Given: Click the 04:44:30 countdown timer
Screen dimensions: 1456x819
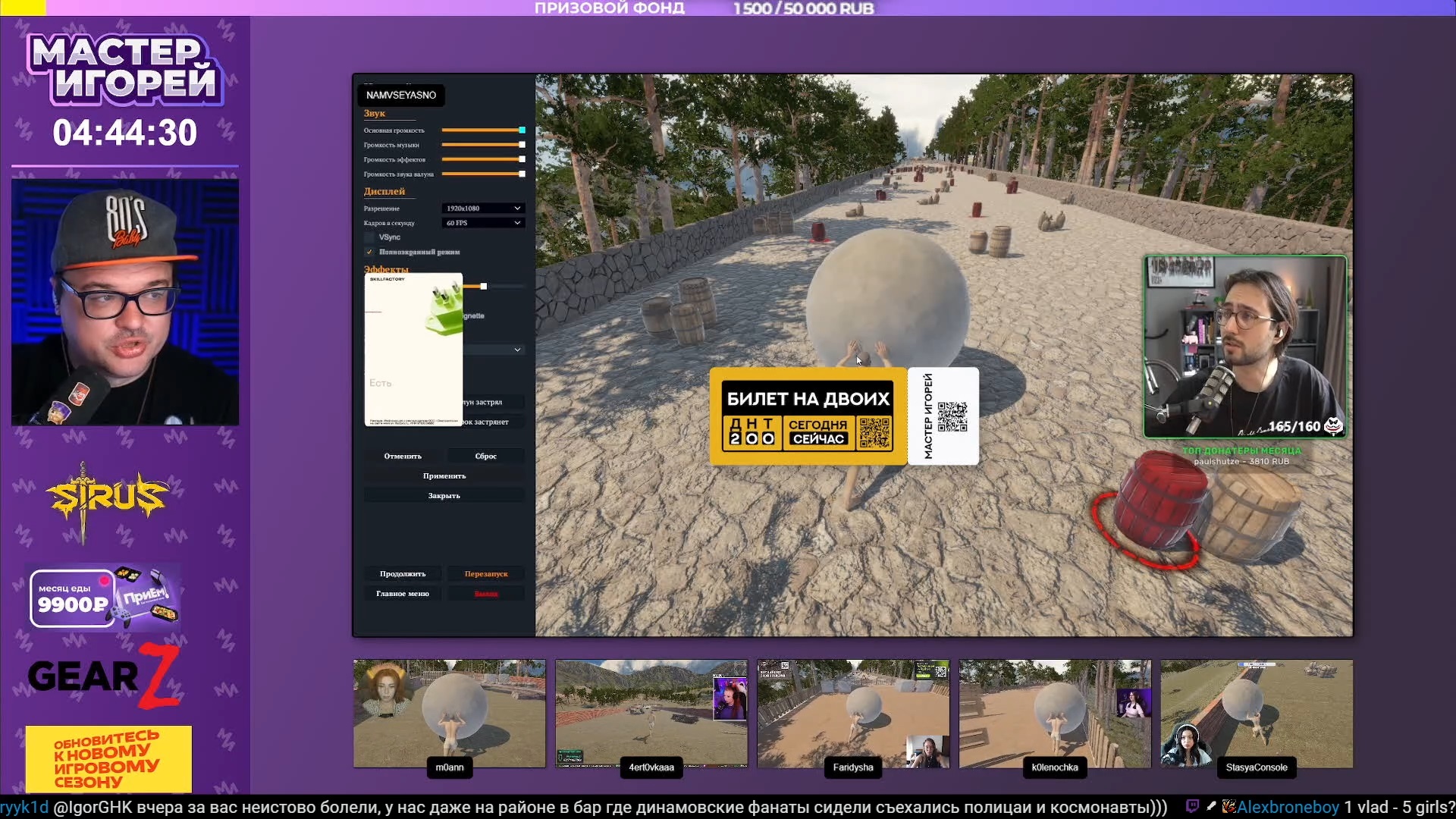Looking at the screenshot, I should point(125,133).
